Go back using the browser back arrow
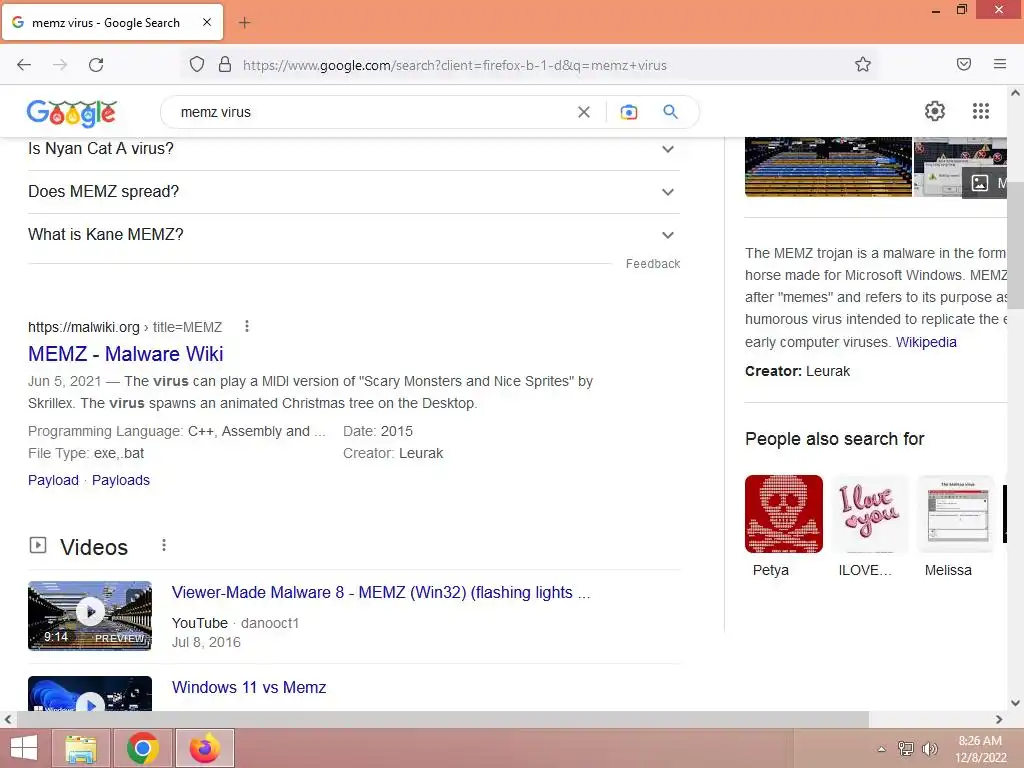The height and width of the screenshot is (768, 1024). pos(24,65)
